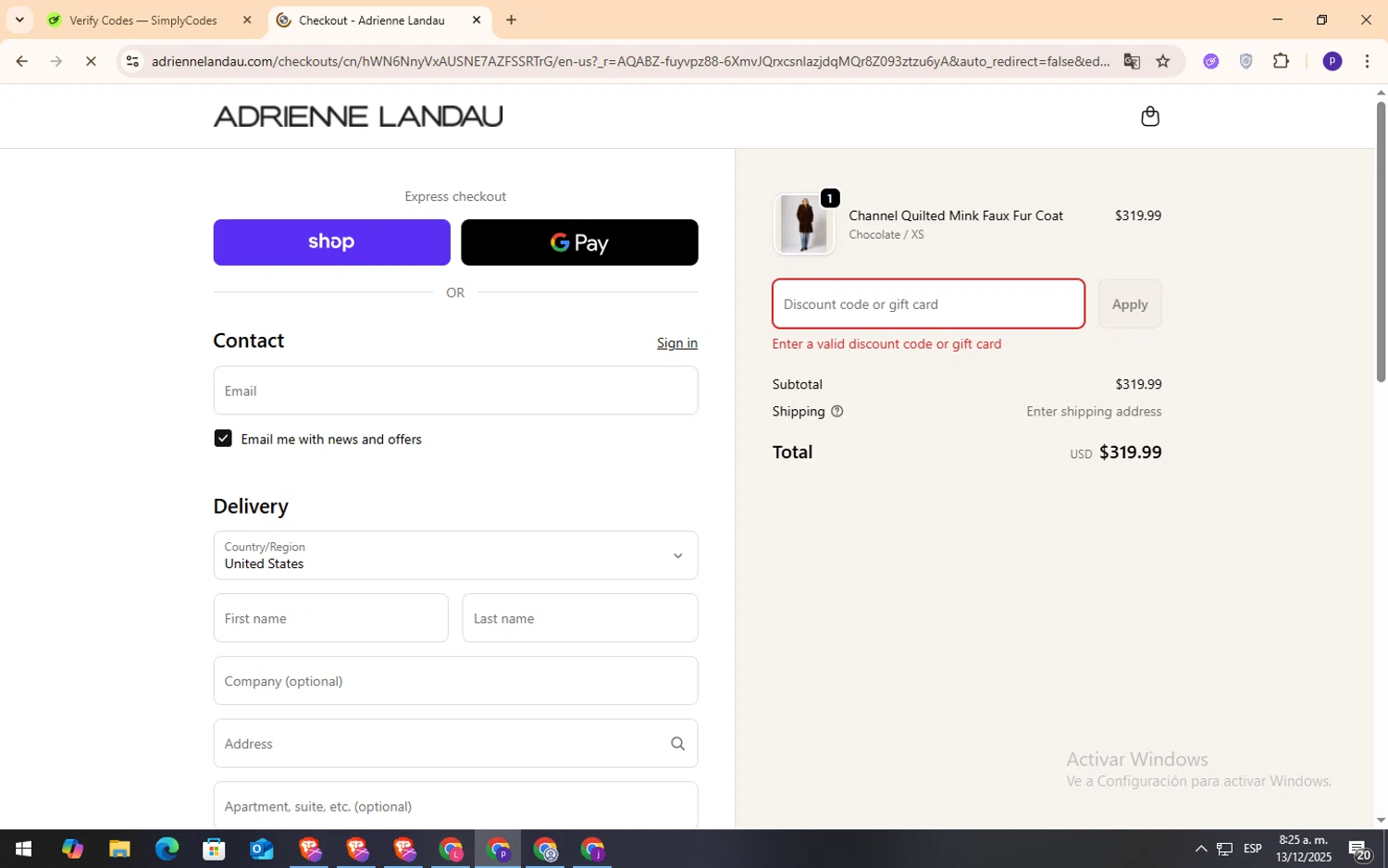Open File Explorer from taskbar
This screenshot has height=868, width=1388.
tap(119, 849)
